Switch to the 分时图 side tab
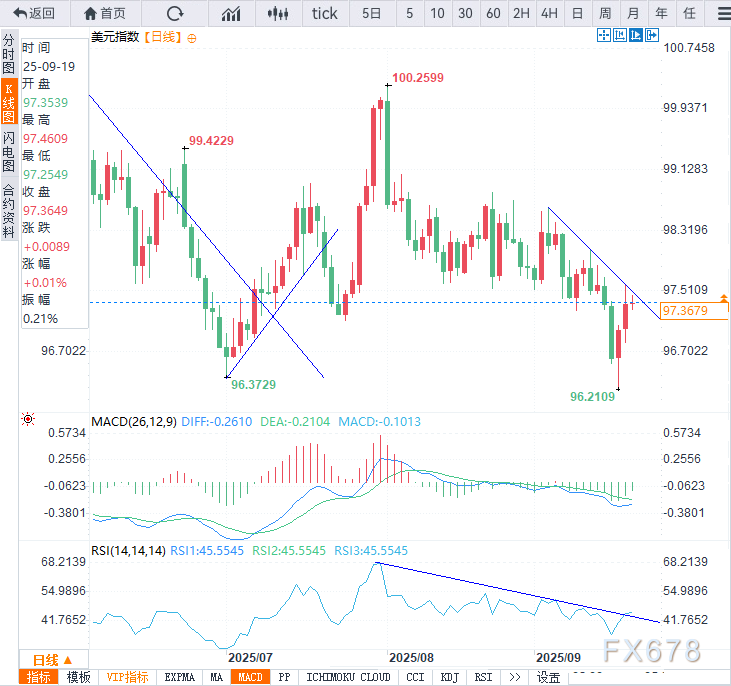Screen dimensions: 731x686 pos(8,54)
